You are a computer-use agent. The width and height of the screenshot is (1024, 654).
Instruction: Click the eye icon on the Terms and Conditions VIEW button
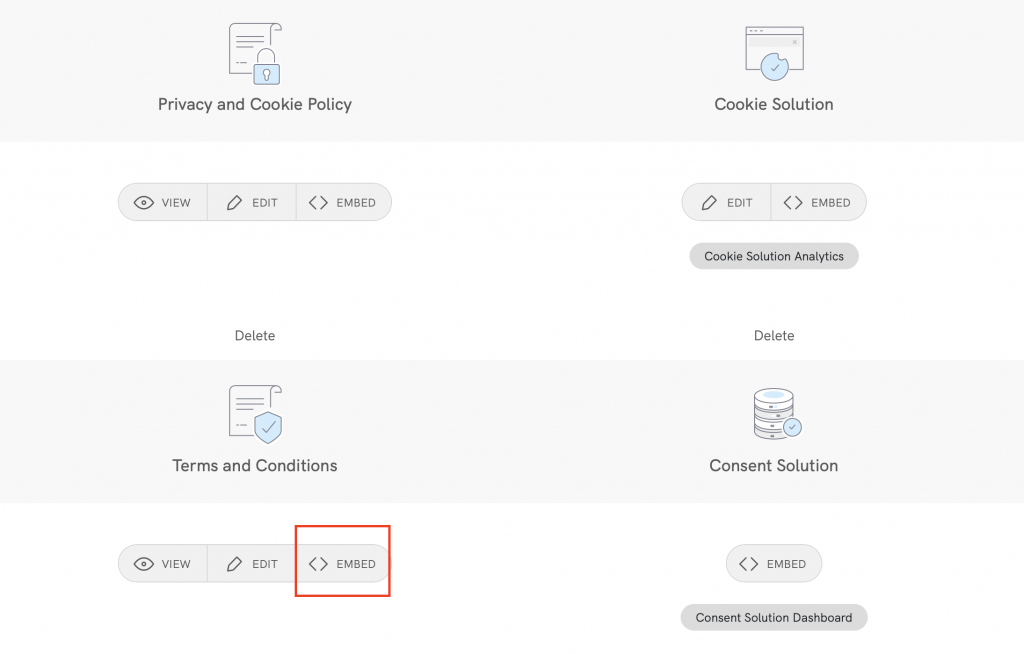143,563
